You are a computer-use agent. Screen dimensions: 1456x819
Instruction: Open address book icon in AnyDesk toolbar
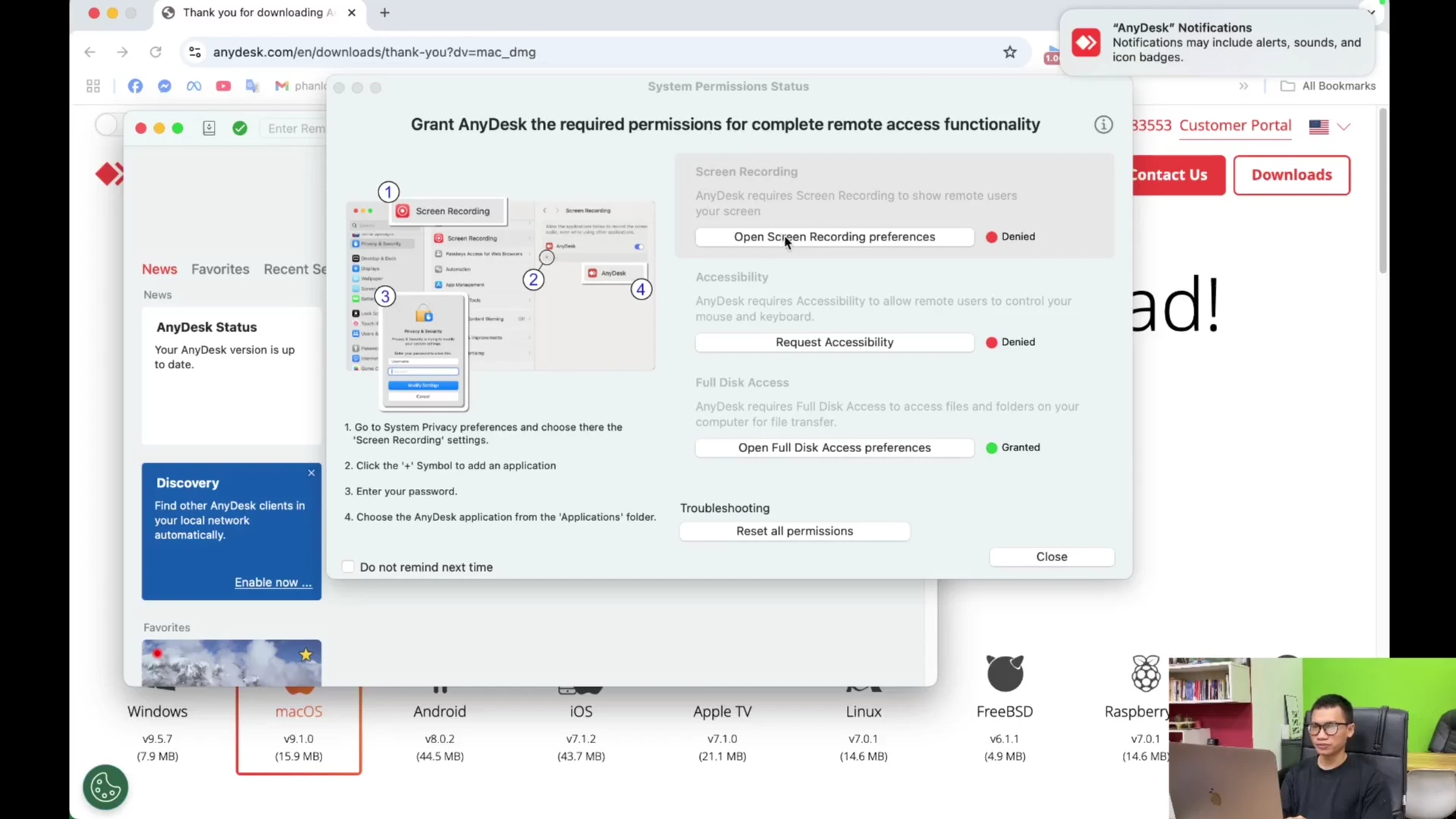click(209, 129)
